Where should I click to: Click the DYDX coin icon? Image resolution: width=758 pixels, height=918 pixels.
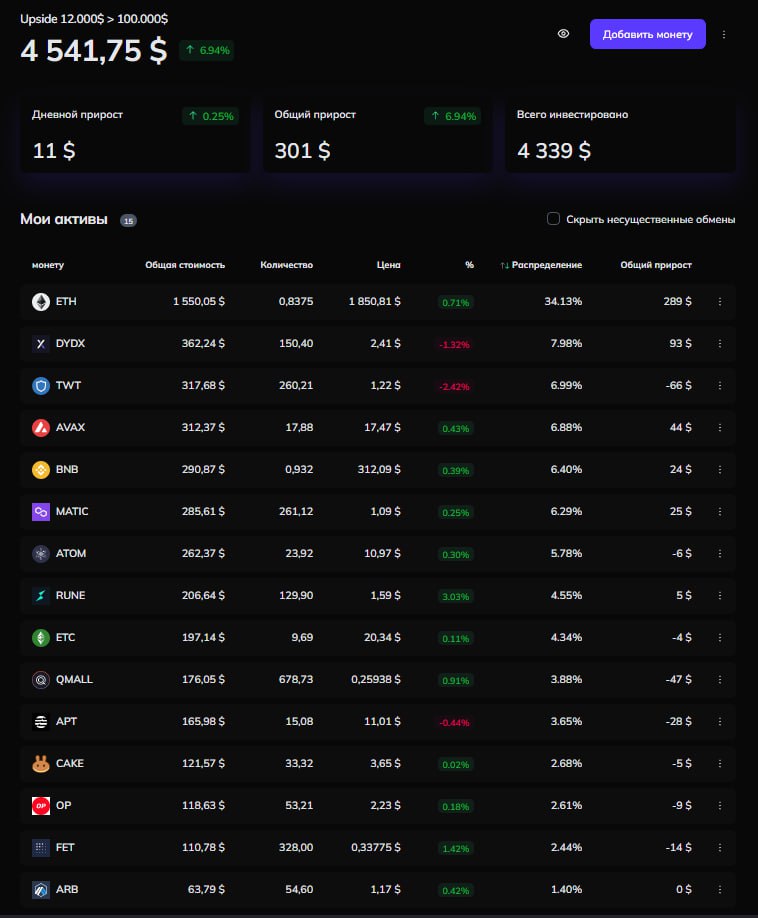(41, 343)
